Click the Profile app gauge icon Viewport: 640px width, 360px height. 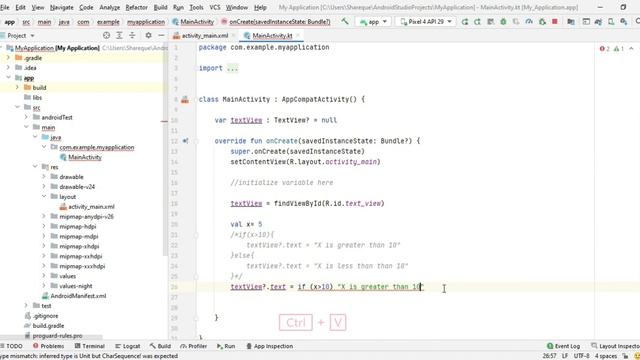click(x=529, y=22)
